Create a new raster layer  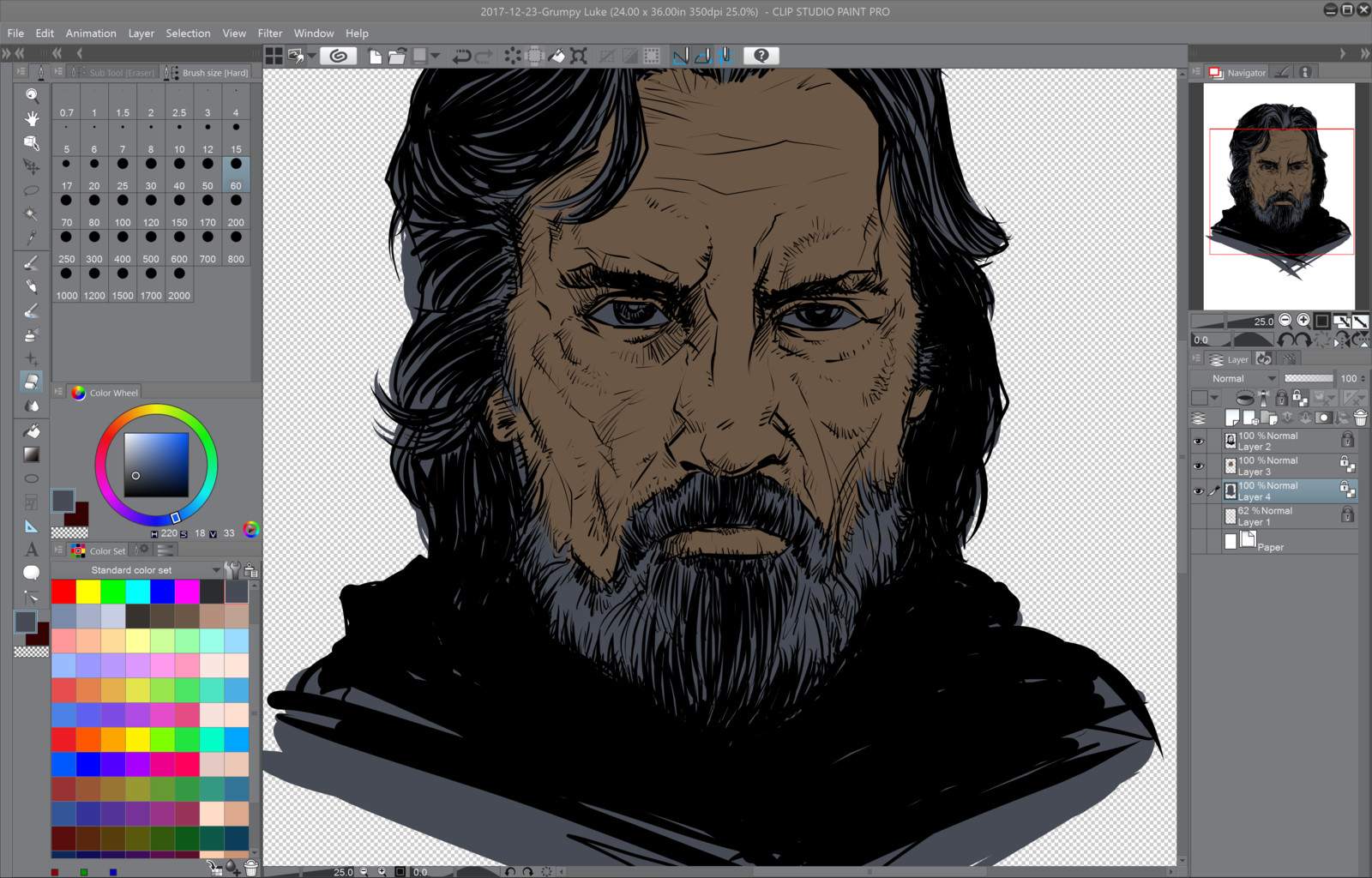[x=1232, y=418]
